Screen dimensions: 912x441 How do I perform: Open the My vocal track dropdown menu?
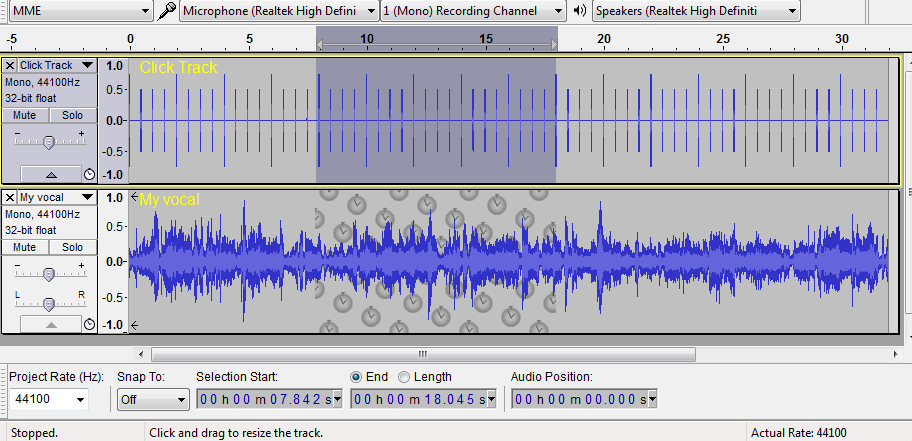tap(56, 197)
